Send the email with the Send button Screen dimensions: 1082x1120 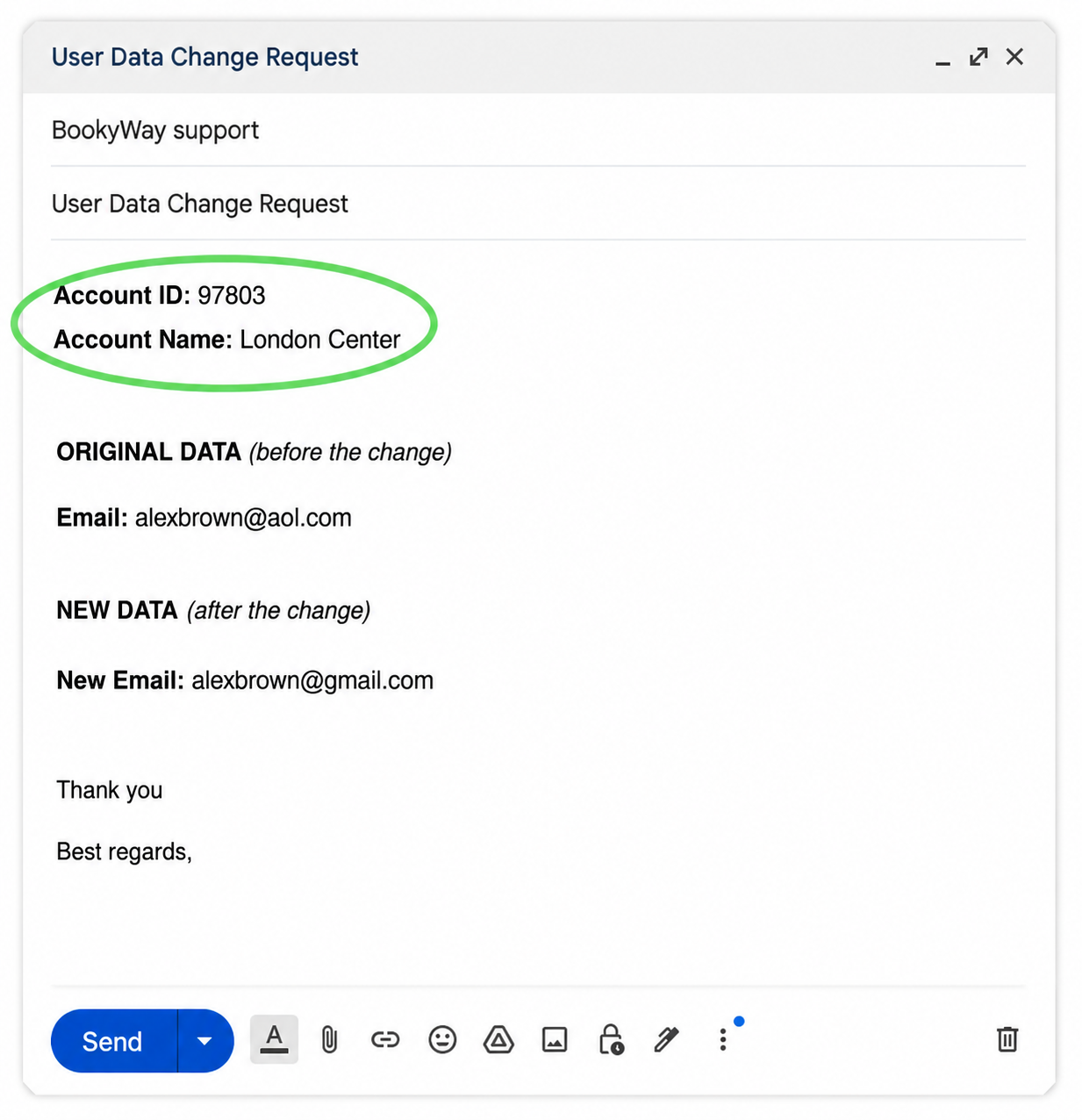pyautogui.click(x=114, y=1041)
